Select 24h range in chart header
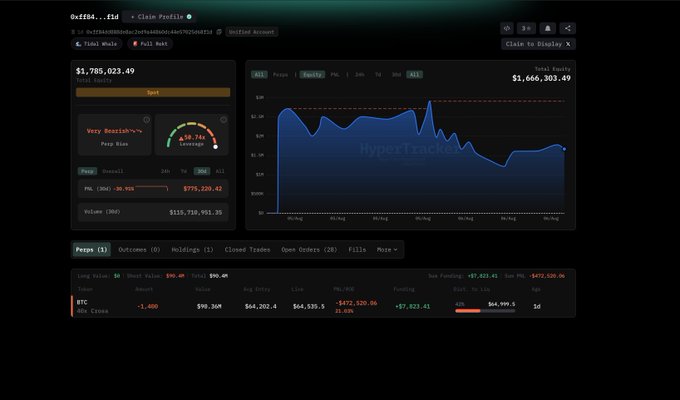Screen dimensions: 680x400 pos(360,75)
